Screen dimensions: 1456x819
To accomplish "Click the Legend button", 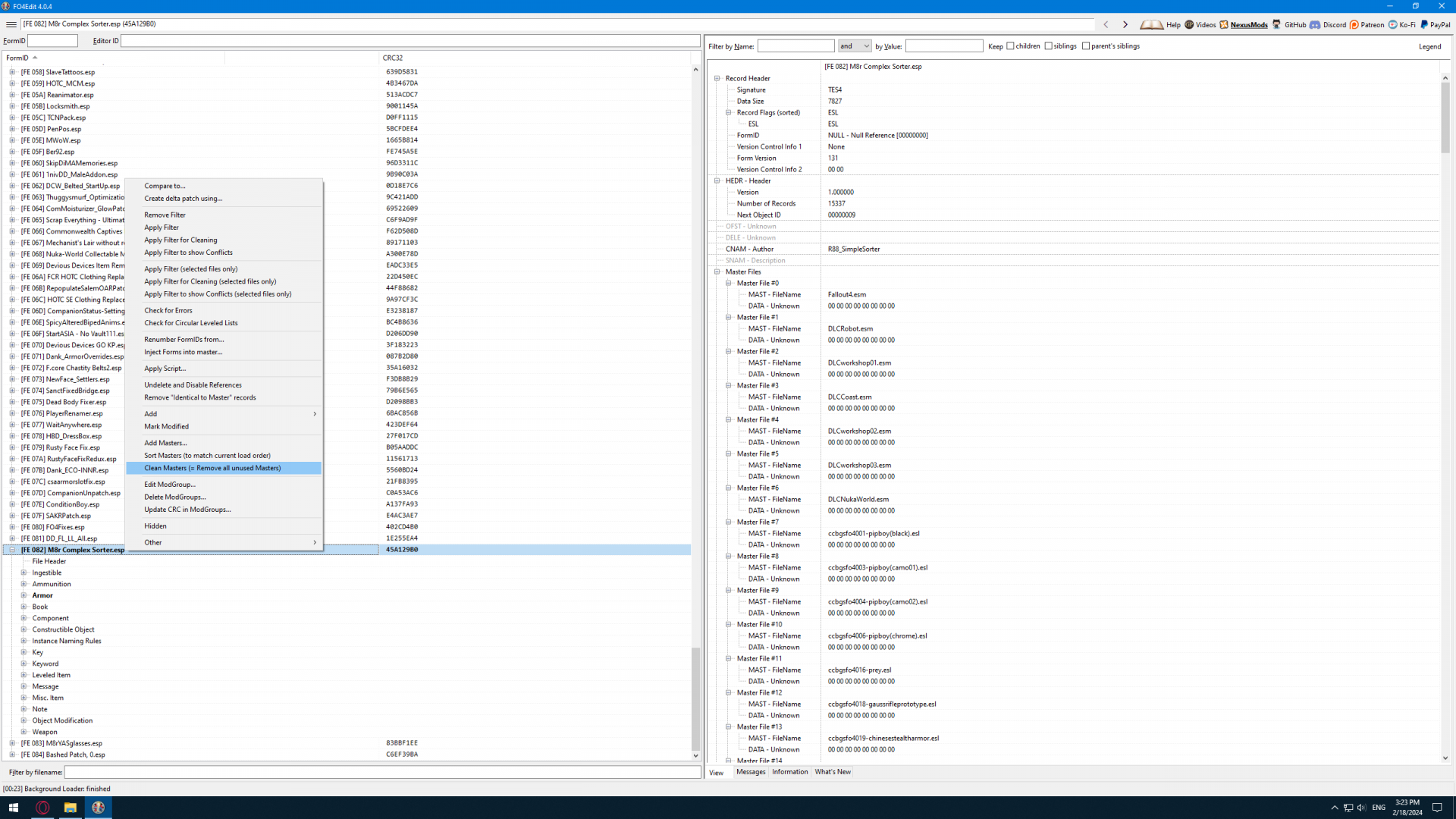I will point(1429,46).
